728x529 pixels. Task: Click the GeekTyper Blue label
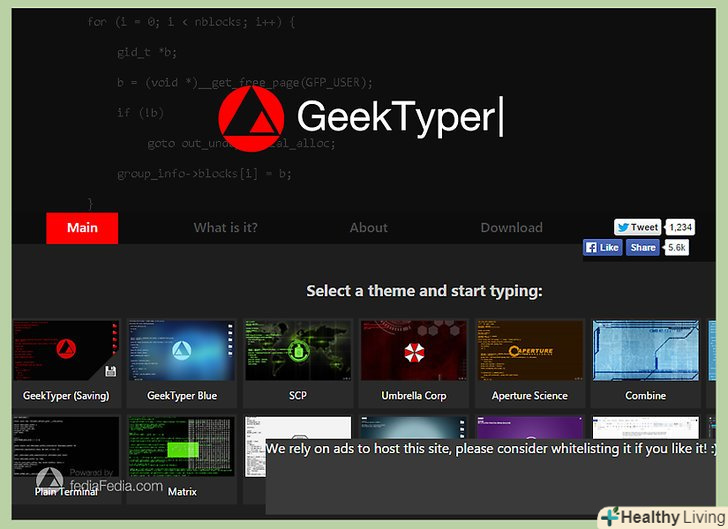[182, 396]
